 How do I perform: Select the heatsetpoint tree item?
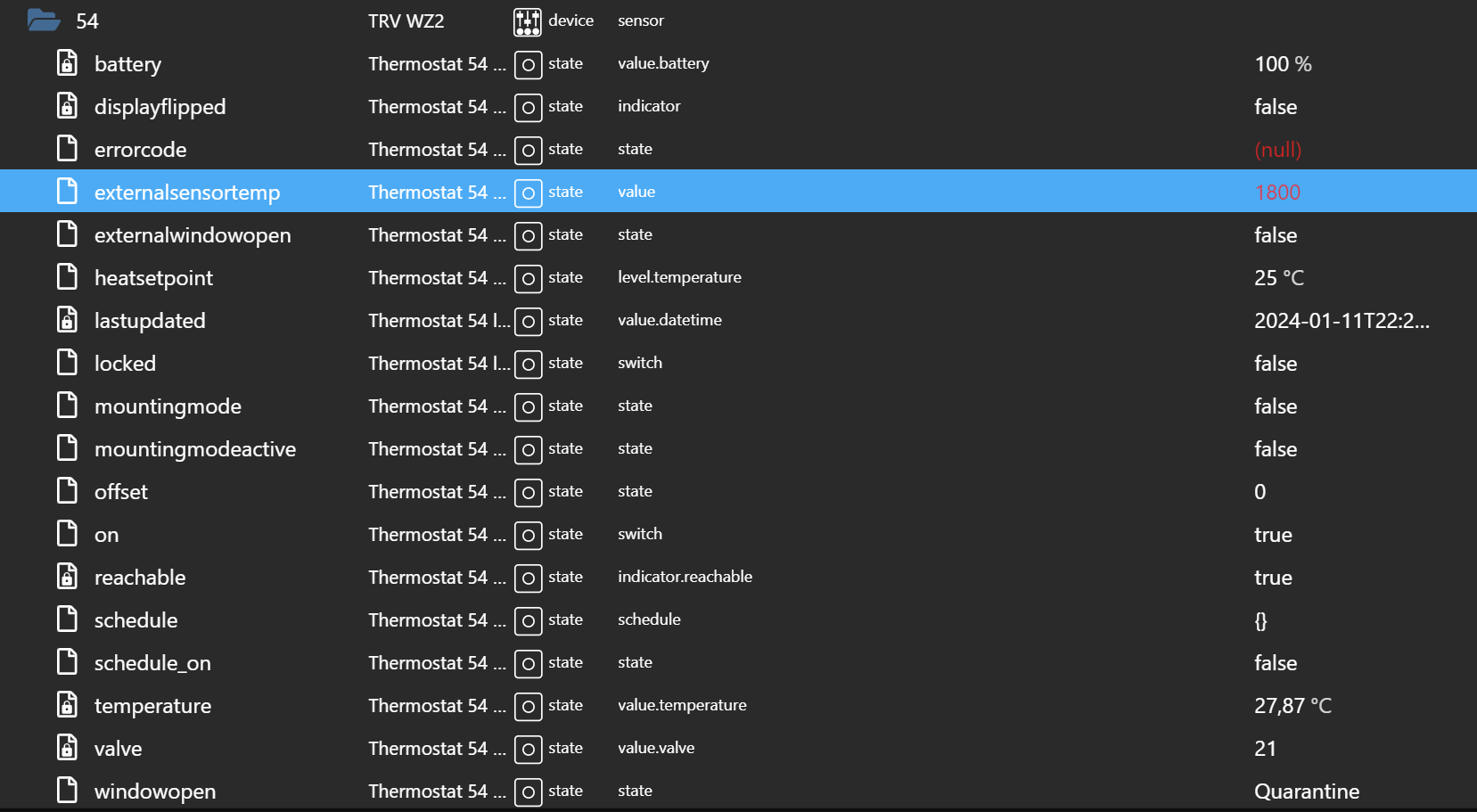153,278
